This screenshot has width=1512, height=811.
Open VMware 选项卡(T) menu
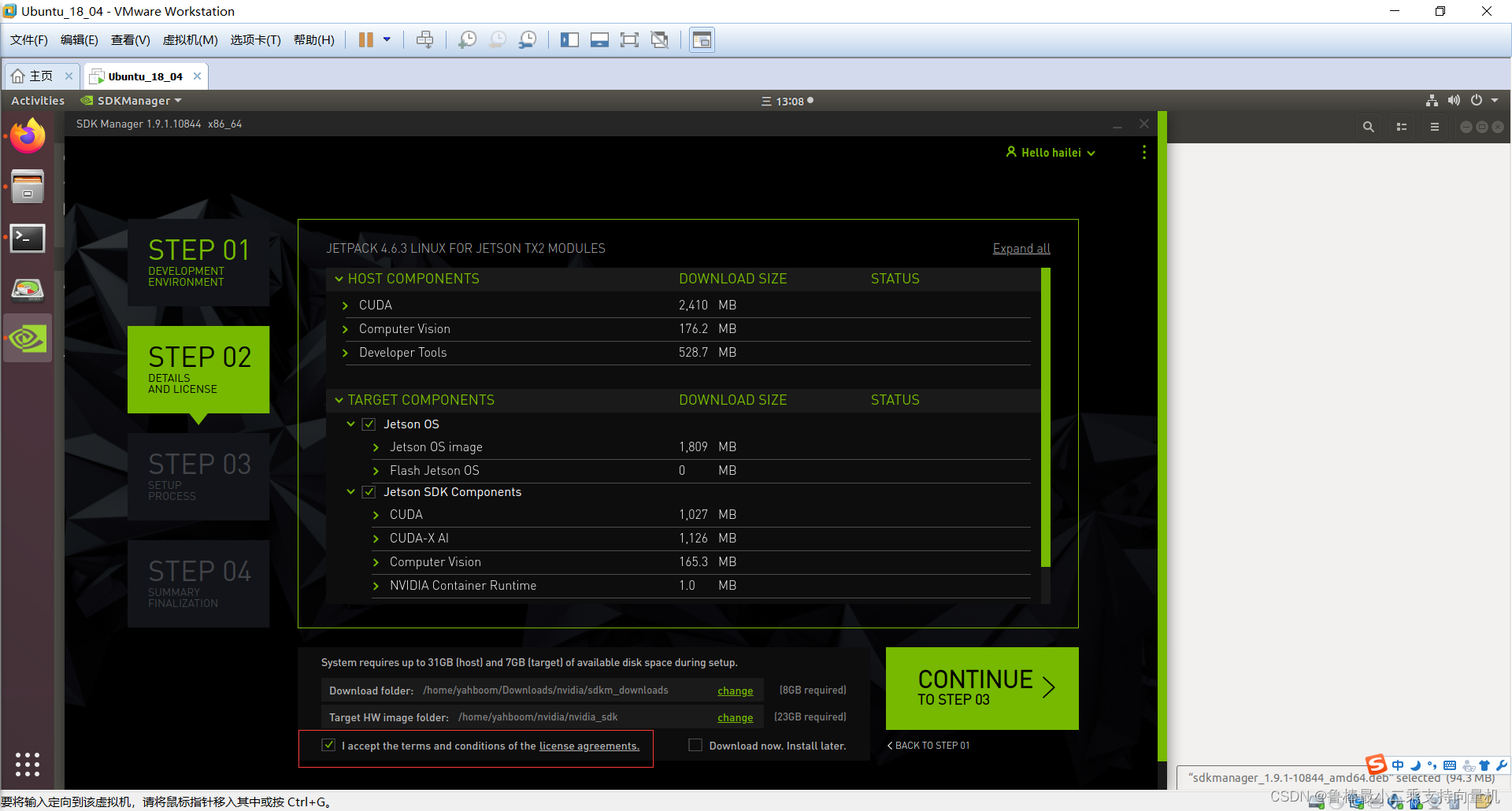[x=255, y=40]
